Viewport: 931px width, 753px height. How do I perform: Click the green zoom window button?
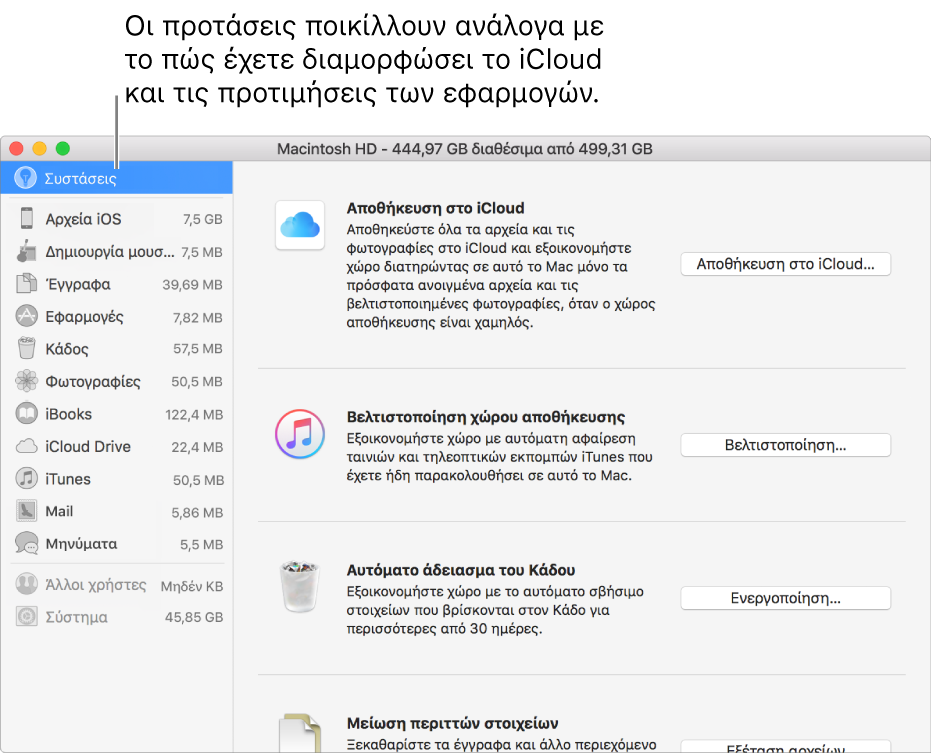coord(63,148)
